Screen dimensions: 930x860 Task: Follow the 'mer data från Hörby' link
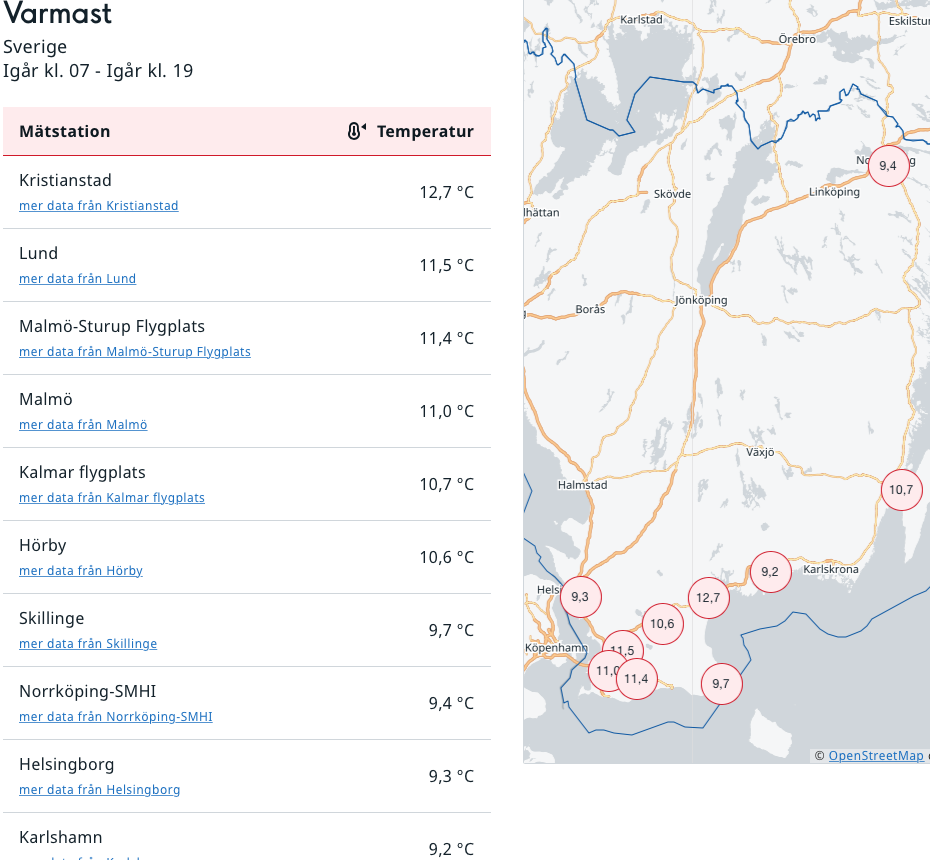81,571
